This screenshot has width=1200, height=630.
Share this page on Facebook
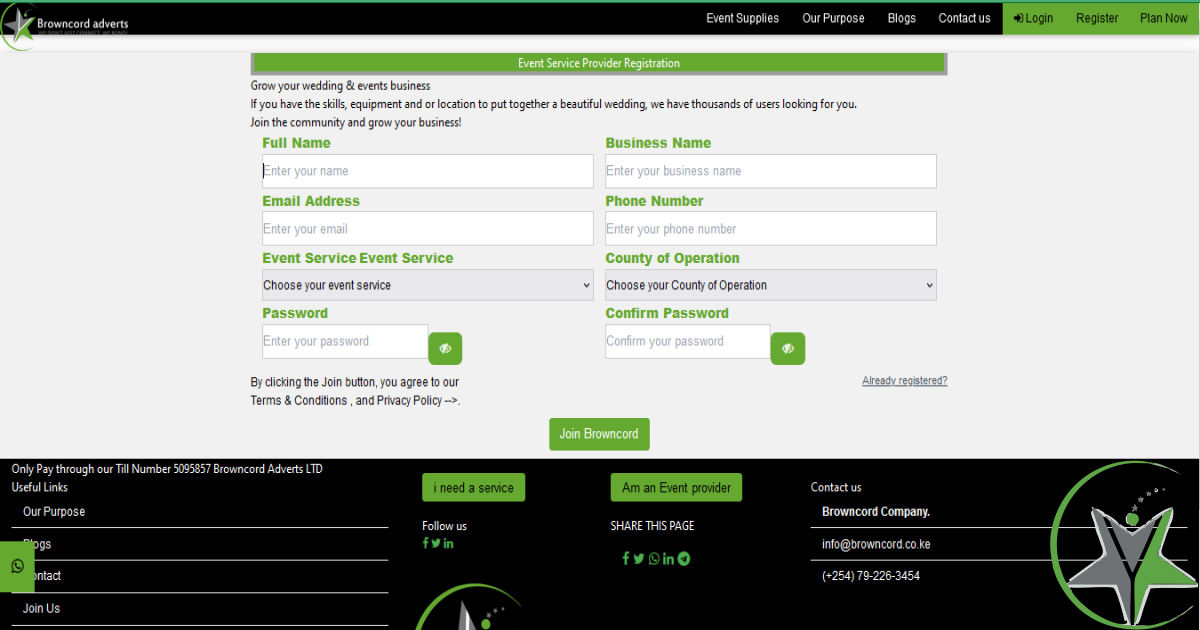[x=626, y=559]
